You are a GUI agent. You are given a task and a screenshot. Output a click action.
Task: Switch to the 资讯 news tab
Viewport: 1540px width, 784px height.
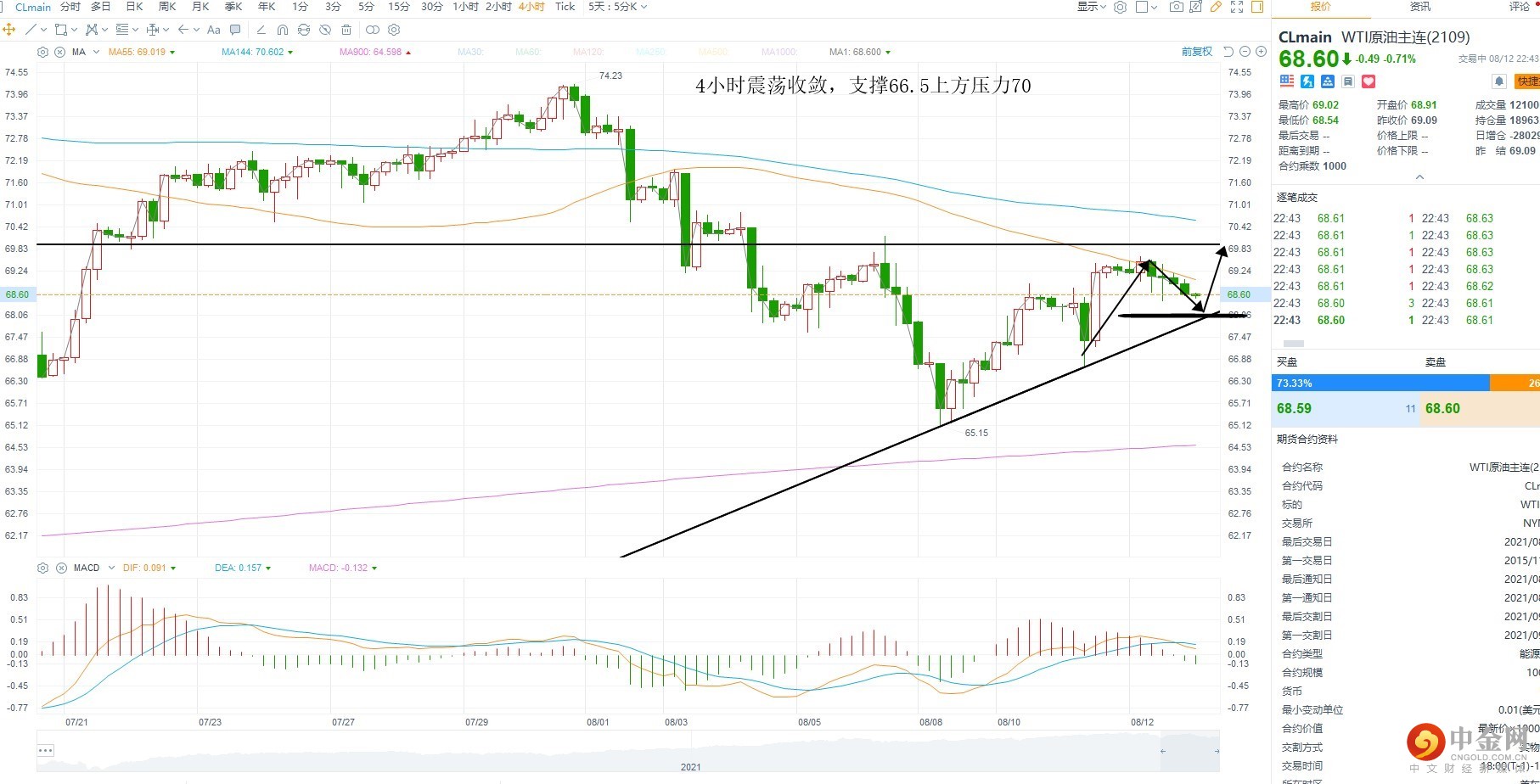point(1420,7)
